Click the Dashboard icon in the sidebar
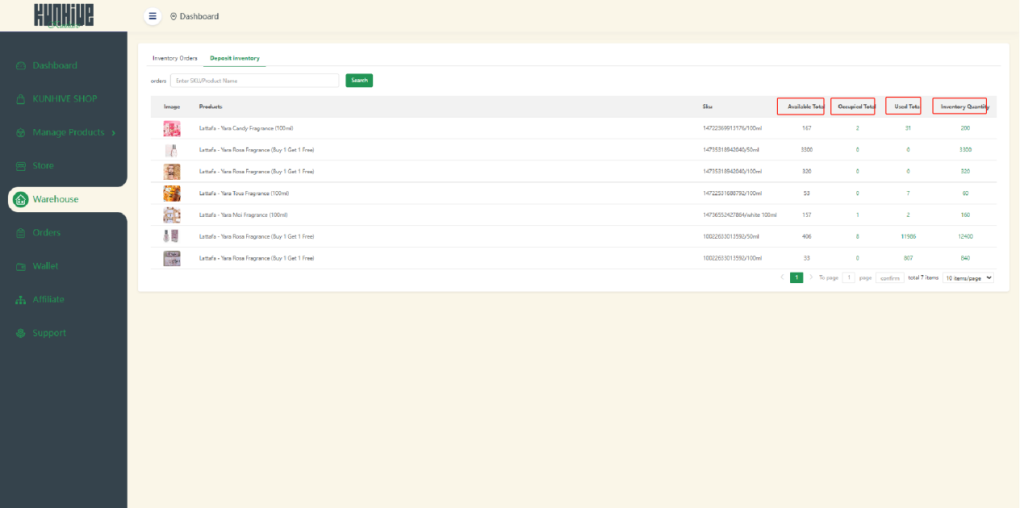 [x=21, y=66]
